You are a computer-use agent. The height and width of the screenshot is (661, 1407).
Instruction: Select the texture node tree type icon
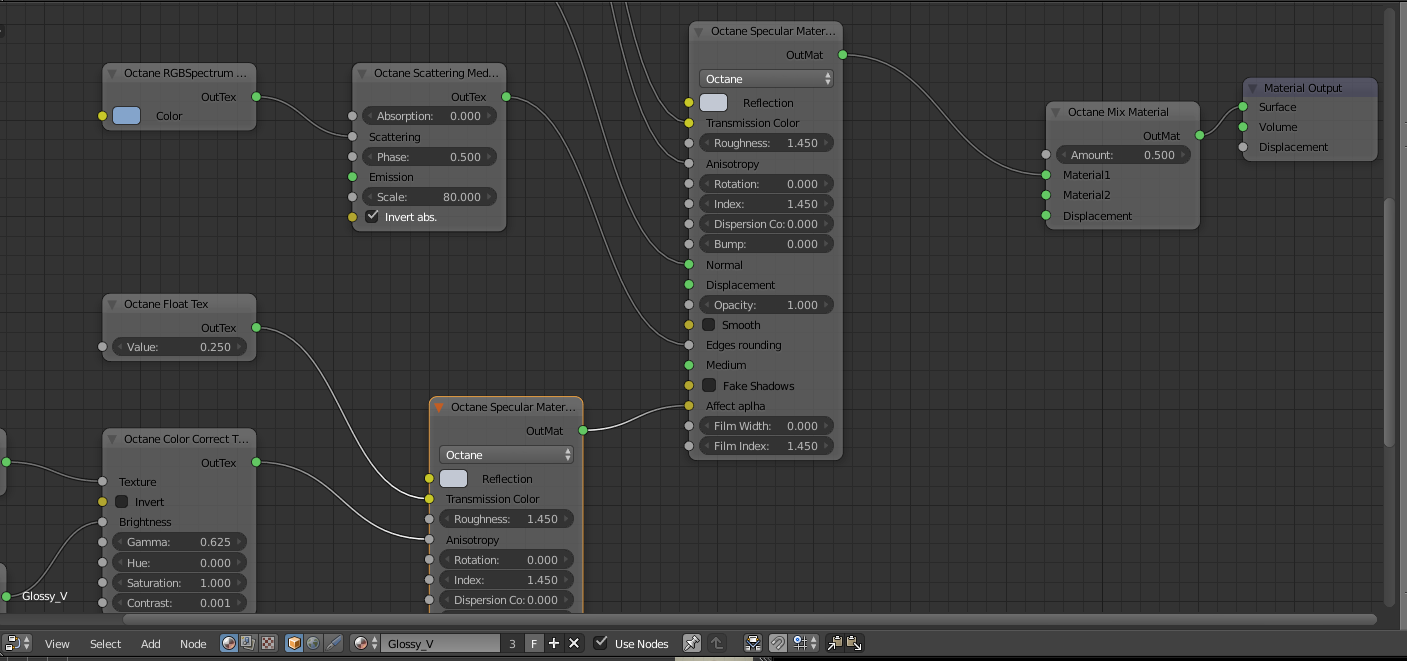click(267, 643)
